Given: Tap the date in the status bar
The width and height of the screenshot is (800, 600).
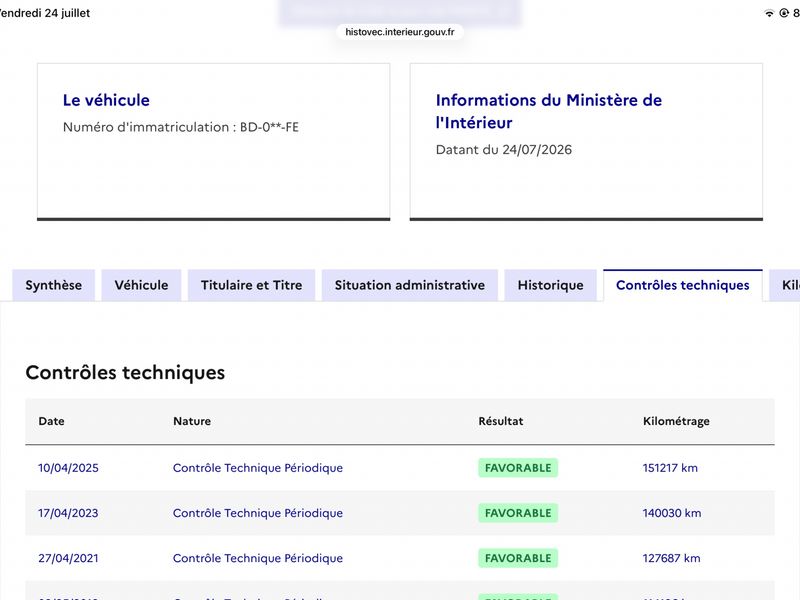Looking at the screenshot, I should pyautogui.click(x=45, y=13).
